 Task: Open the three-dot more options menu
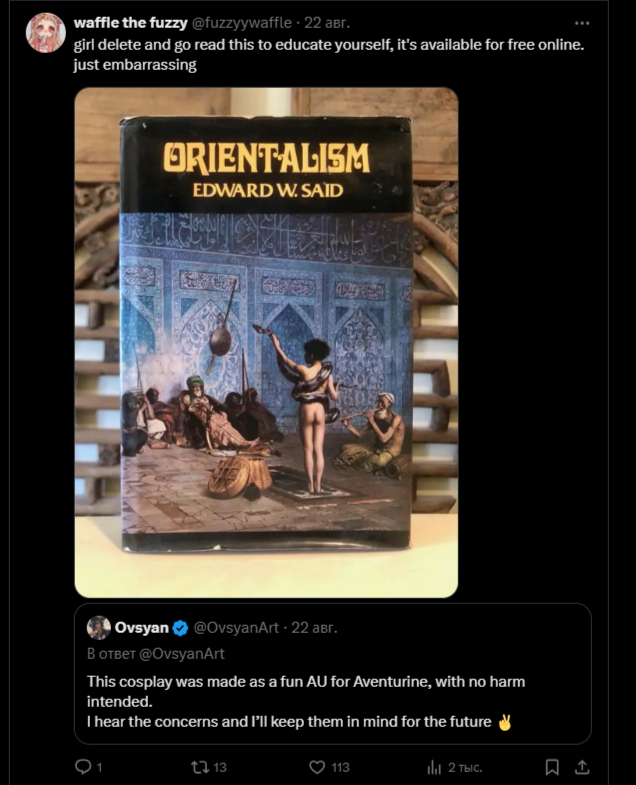click(581, 23)
